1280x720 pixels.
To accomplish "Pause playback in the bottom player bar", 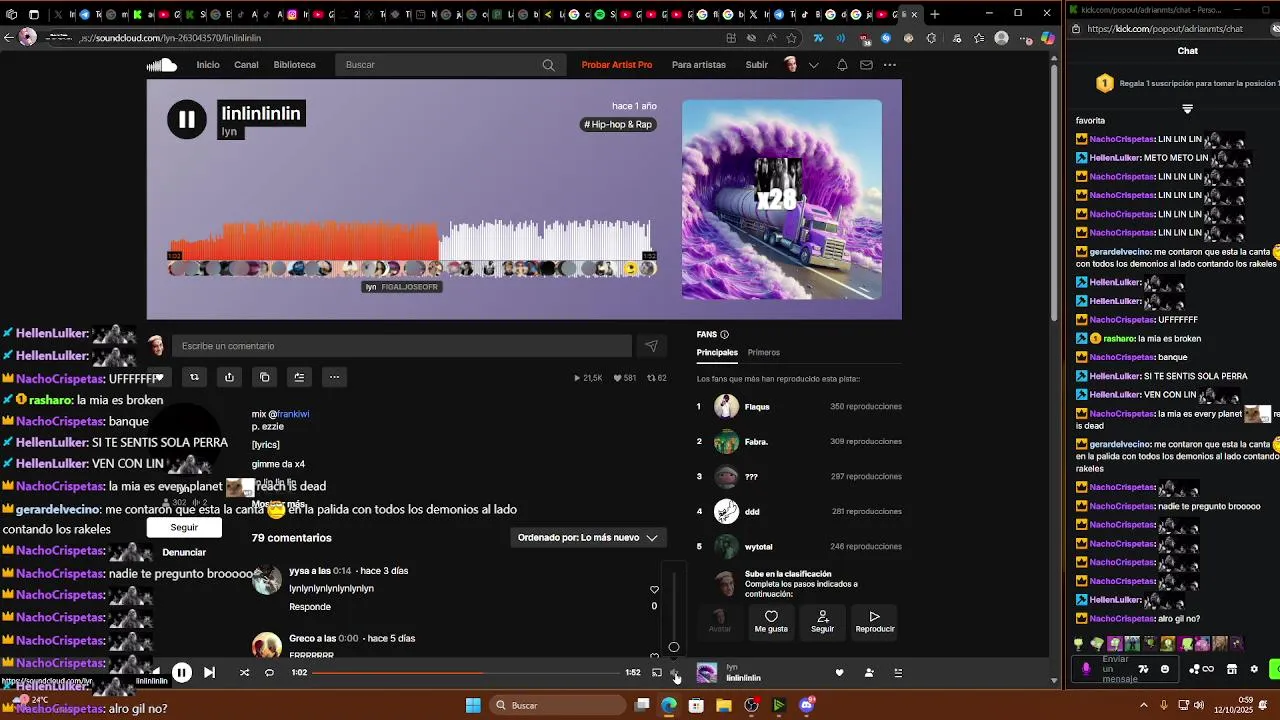I will point(182,673).
